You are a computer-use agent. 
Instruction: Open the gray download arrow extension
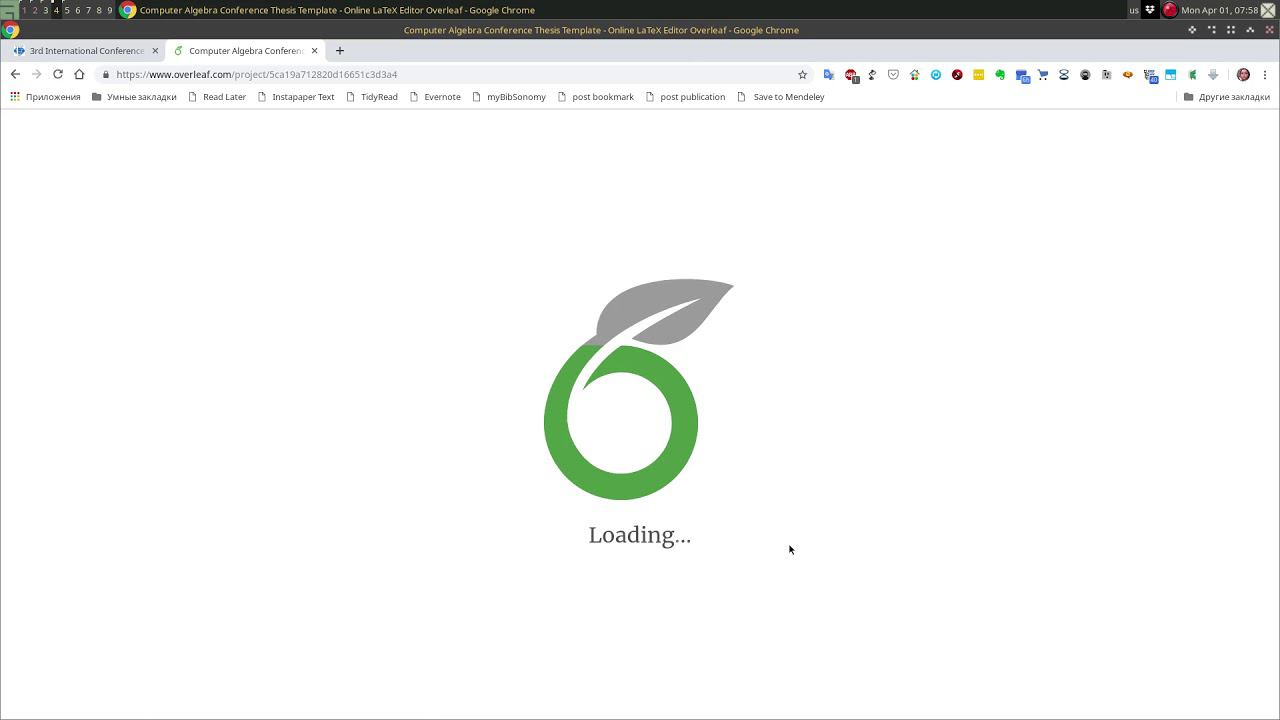pyautogui.click(x=1213, y=74)
